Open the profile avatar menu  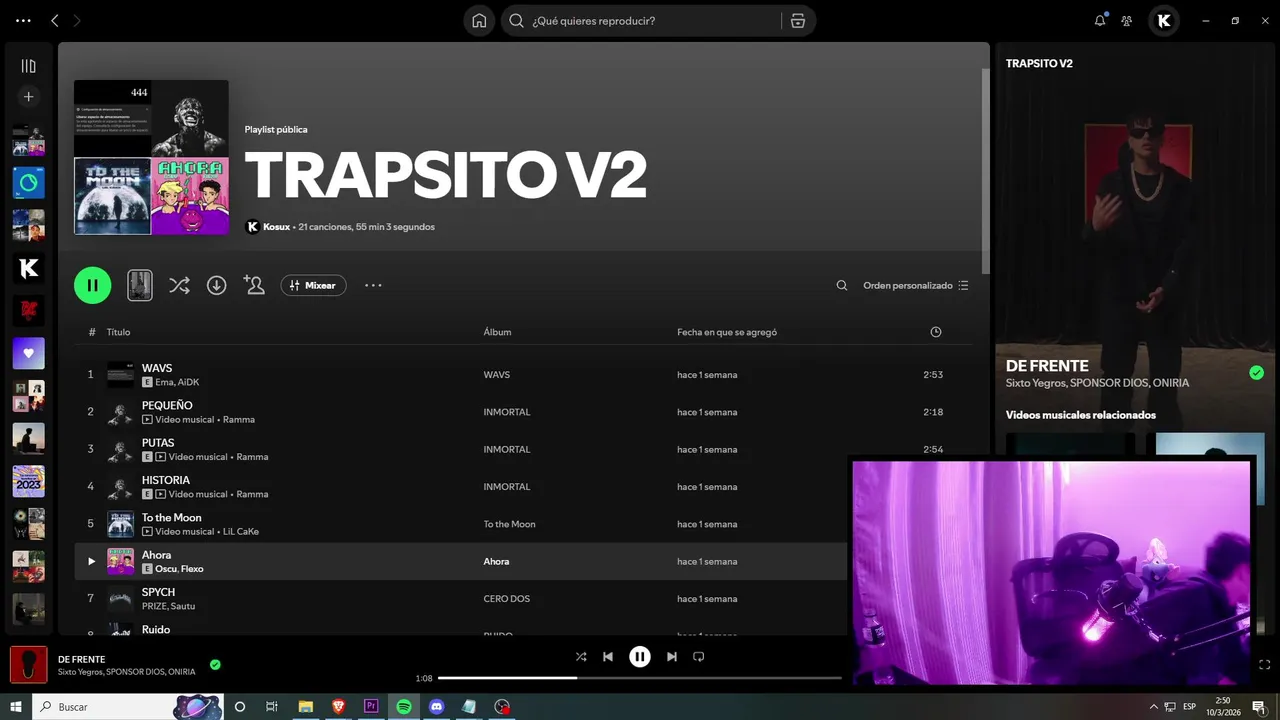click(x=1164, y=20)
